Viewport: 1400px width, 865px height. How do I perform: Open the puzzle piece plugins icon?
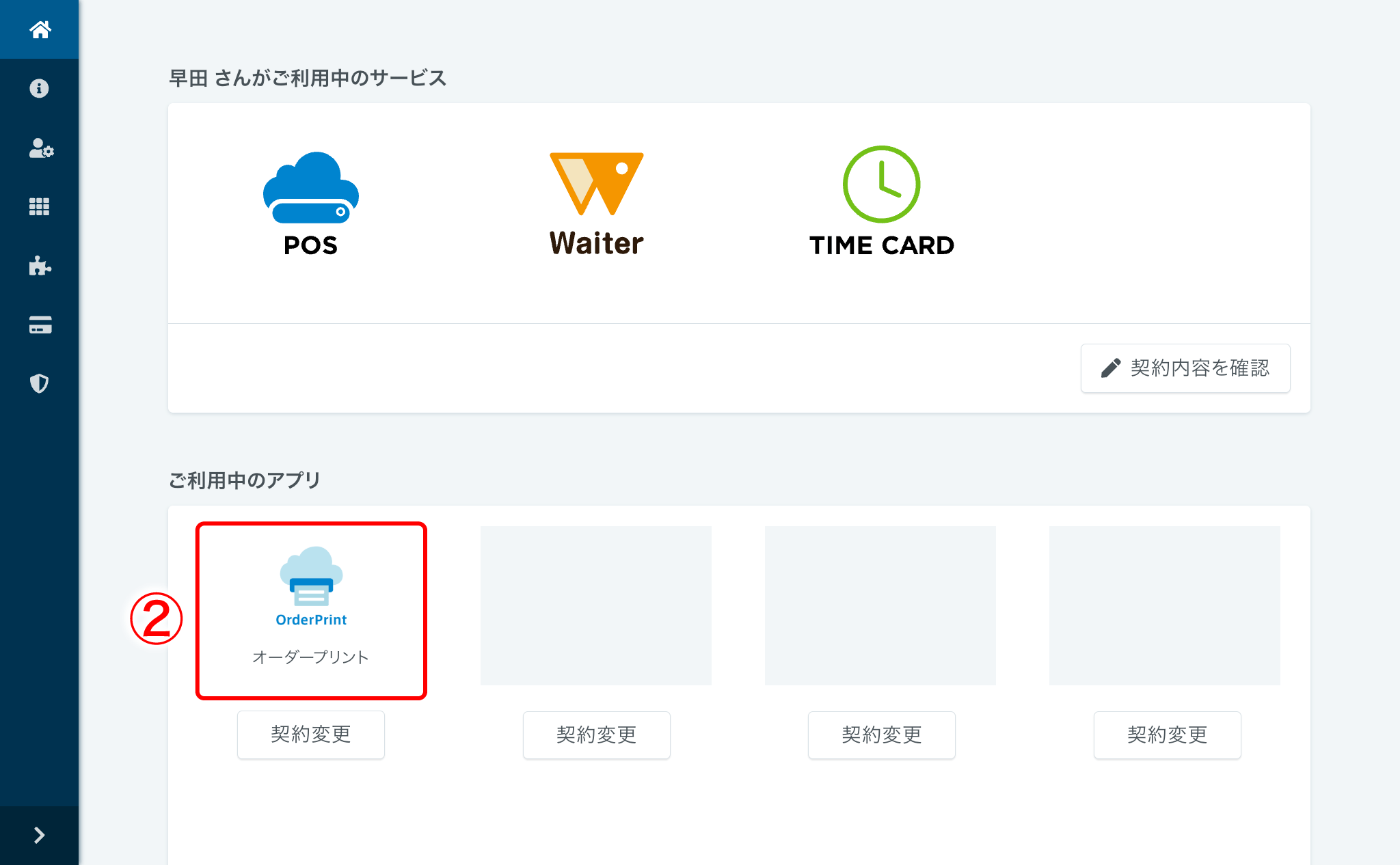pos(40,266)
